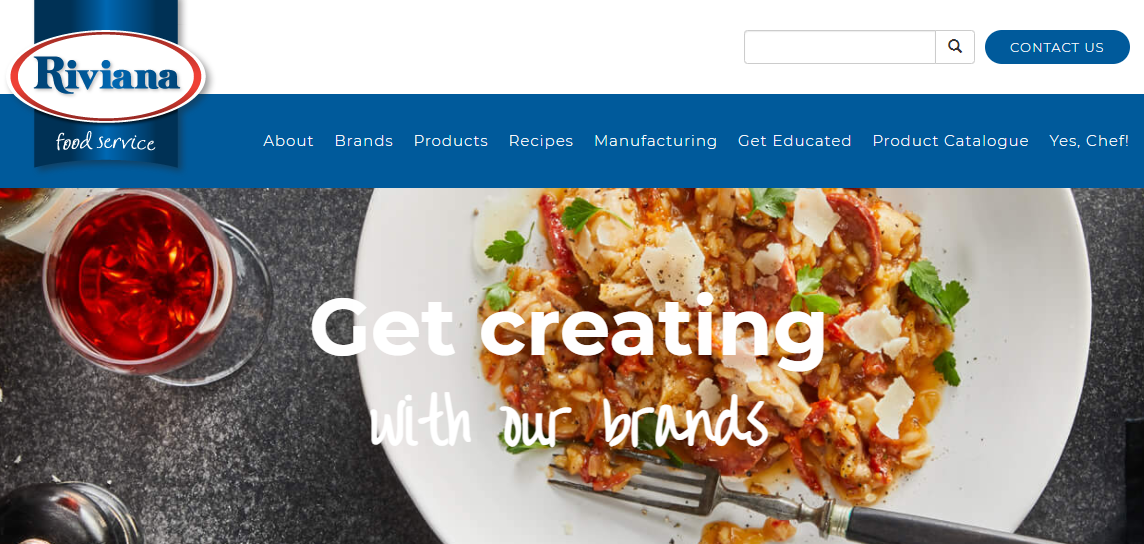Click the pepper grinder in the hero photo

(66, 513)
